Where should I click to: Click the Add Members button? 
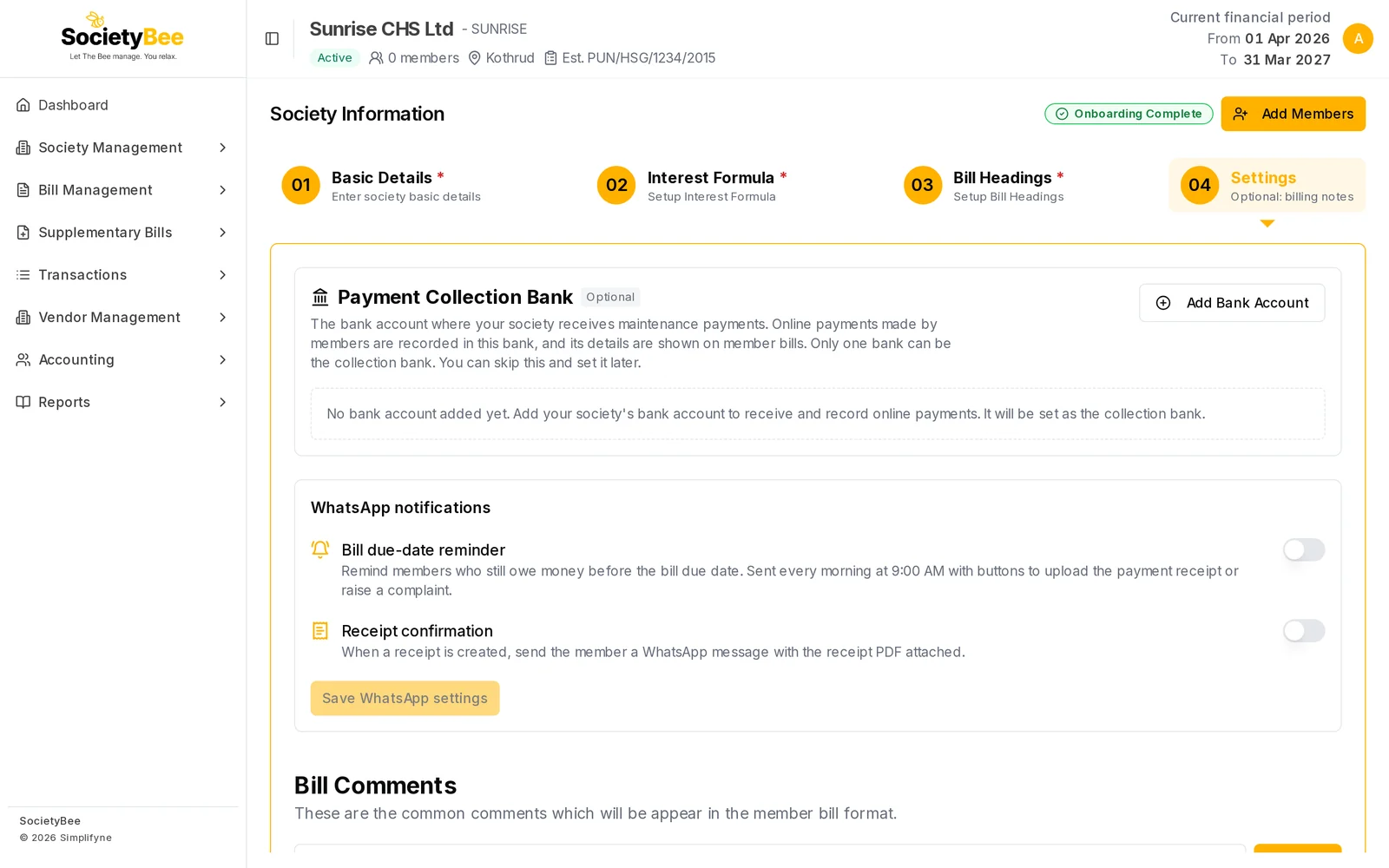(x=1293, y=114)
